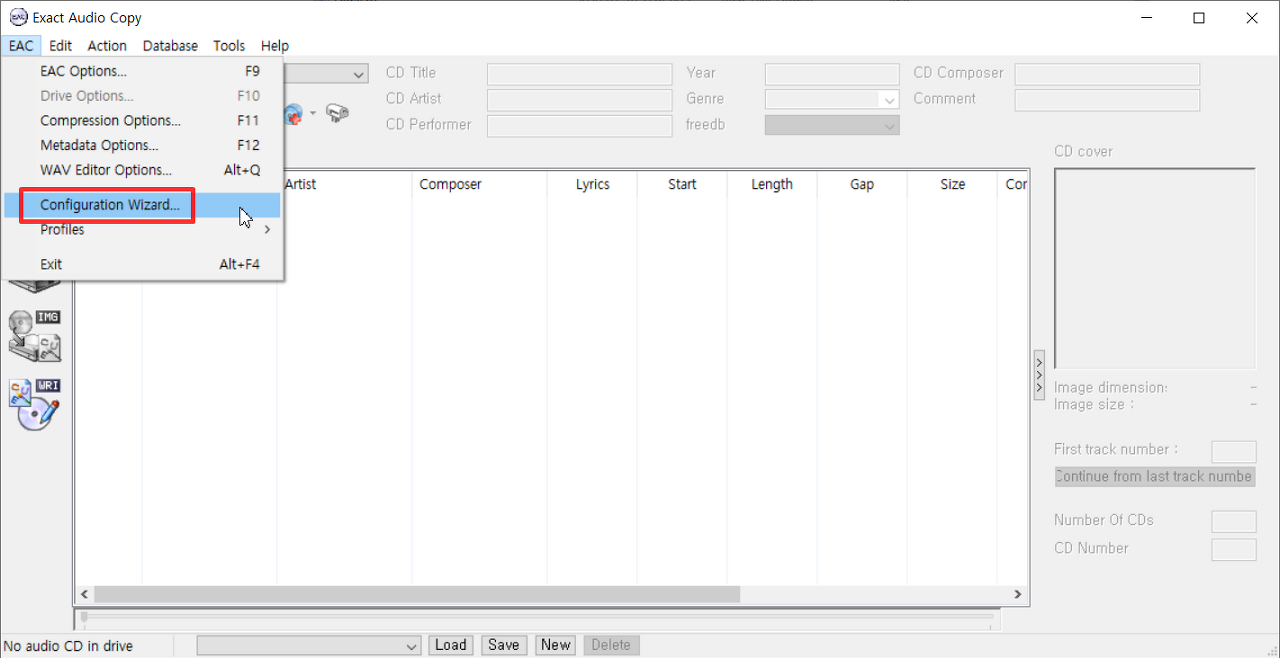
Task: Click the Save profile button
Action: point(503,645)
